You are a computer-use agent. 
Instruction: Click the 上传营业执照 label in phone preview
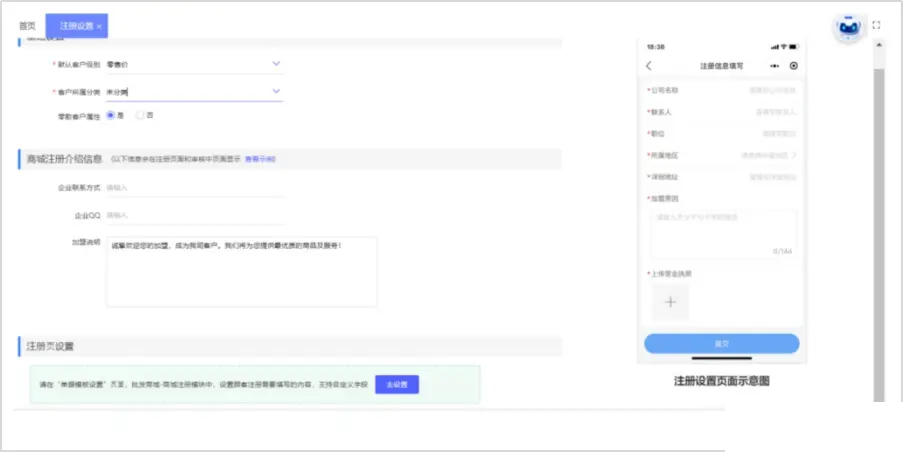pos(671,274)
